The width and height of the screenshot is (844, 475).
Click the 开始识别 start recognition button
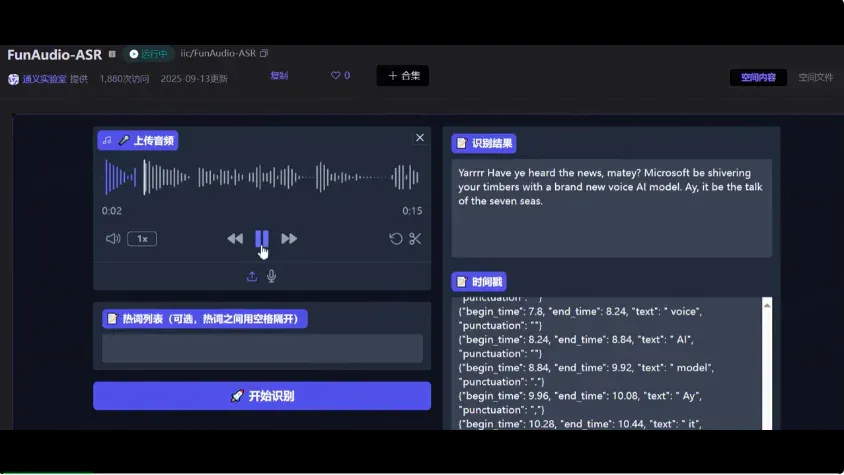pyautogui.click(x=262, y=396)
